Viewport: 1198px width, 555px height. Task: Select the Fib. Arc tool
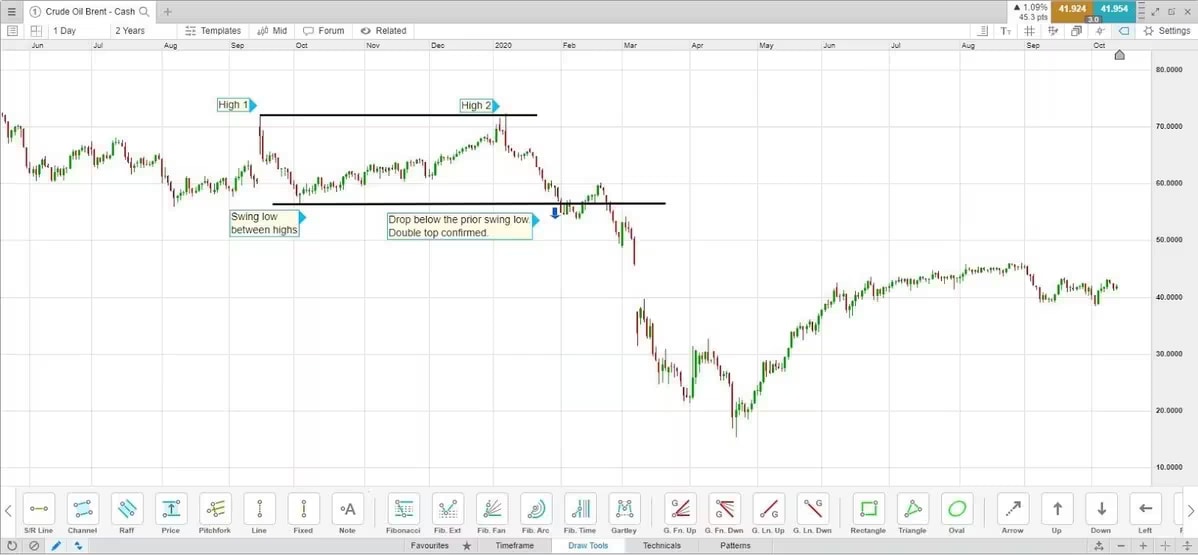point(535,508)
